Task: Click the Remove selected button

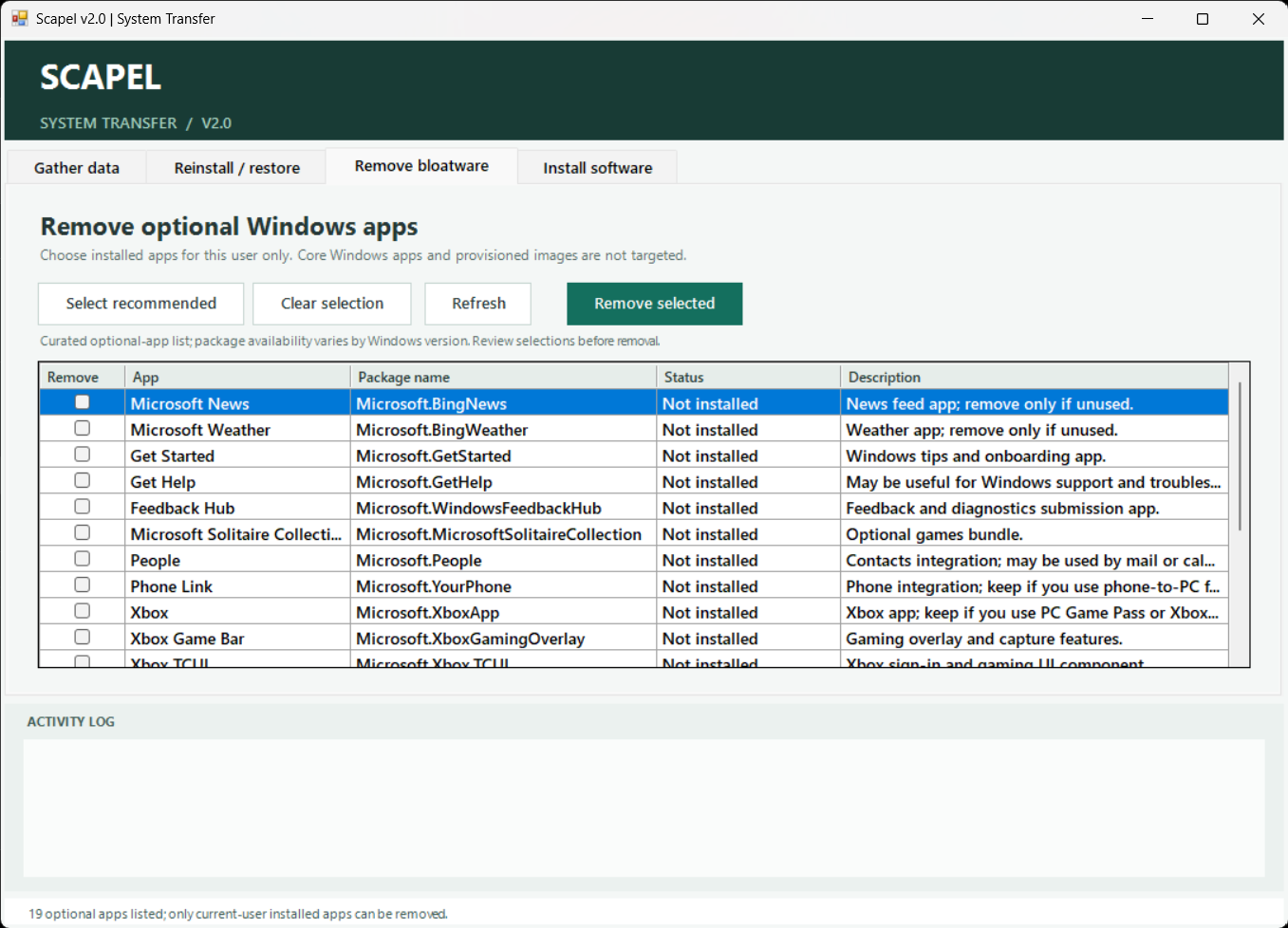Action: pyautogui.click(x=655, y=304)
